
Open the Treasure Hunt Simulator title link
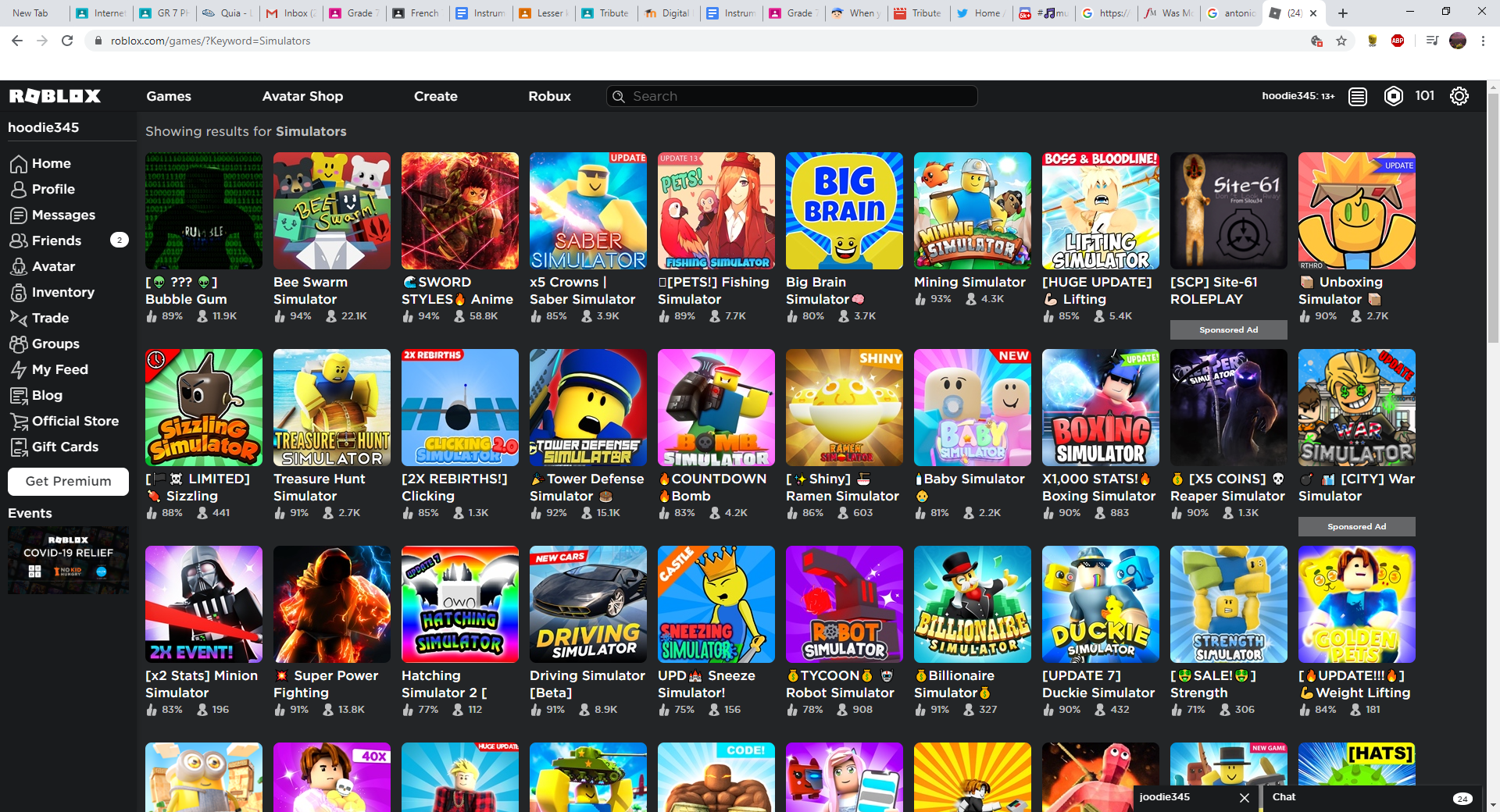point(319,487)
